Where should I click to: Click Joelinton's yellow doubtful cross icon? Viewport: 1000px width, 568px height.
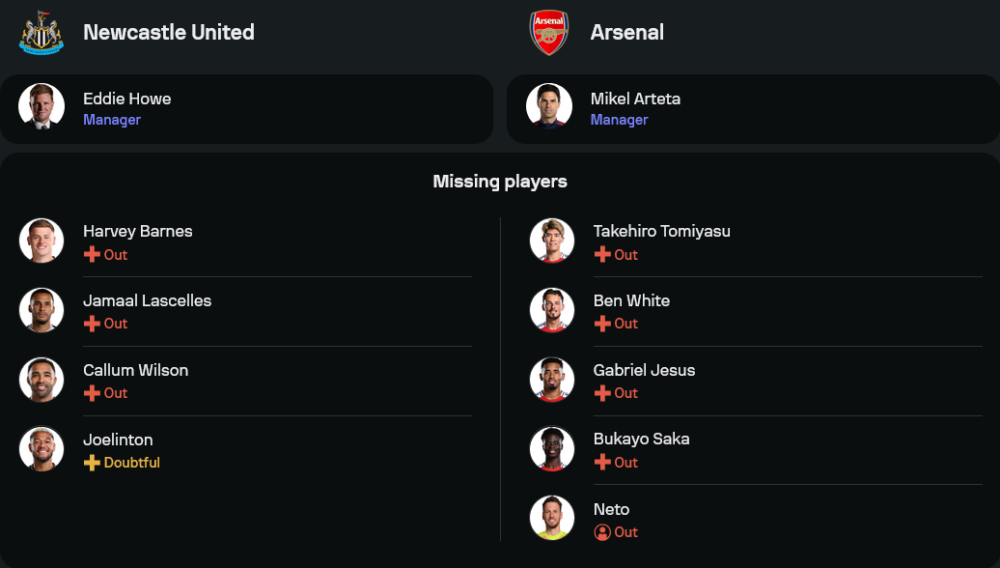pos(92,463)
